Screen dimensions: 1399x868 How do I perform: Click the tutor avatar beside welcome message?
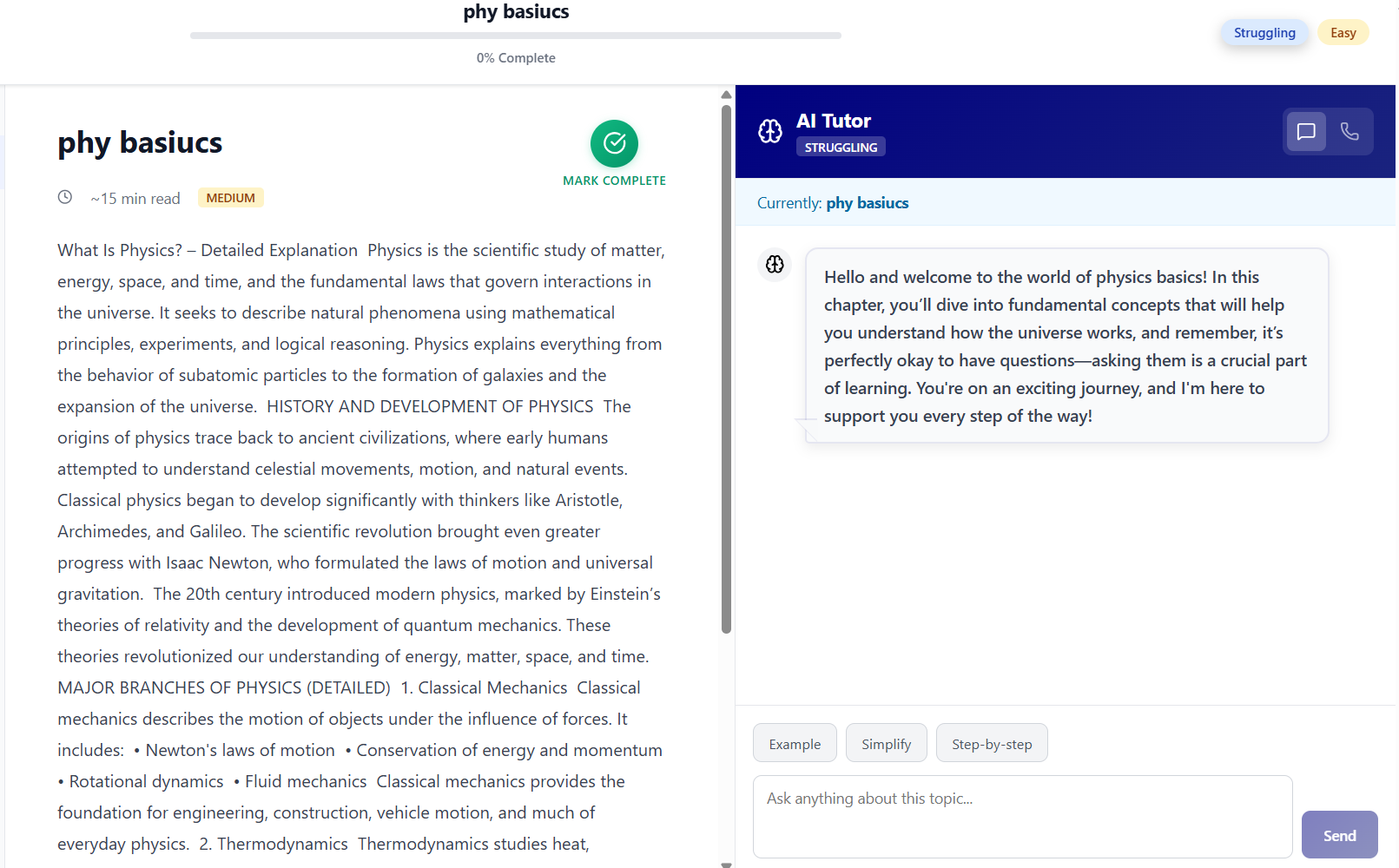pos(775,264)
